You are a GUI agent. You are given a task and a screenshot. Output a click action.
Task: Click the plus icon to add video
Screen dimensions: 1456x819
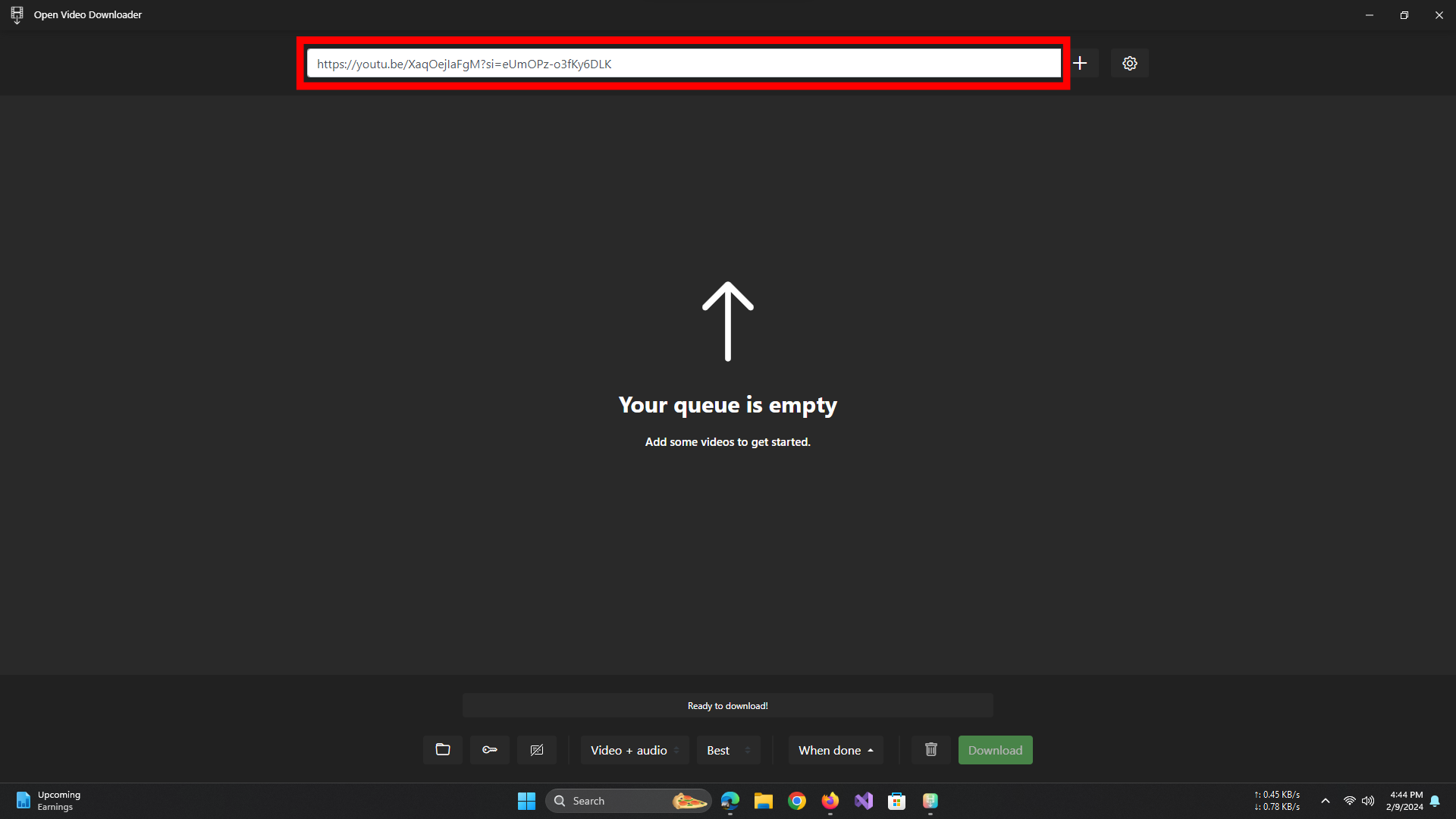pos(1080,63)
